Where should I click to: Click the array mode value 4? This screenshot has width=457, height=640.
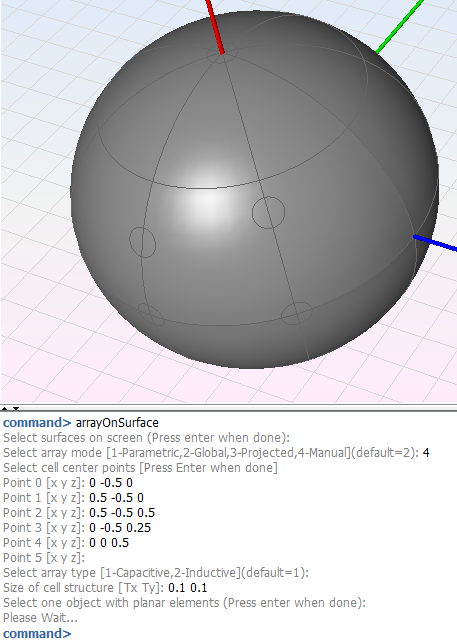pos(426,453)
